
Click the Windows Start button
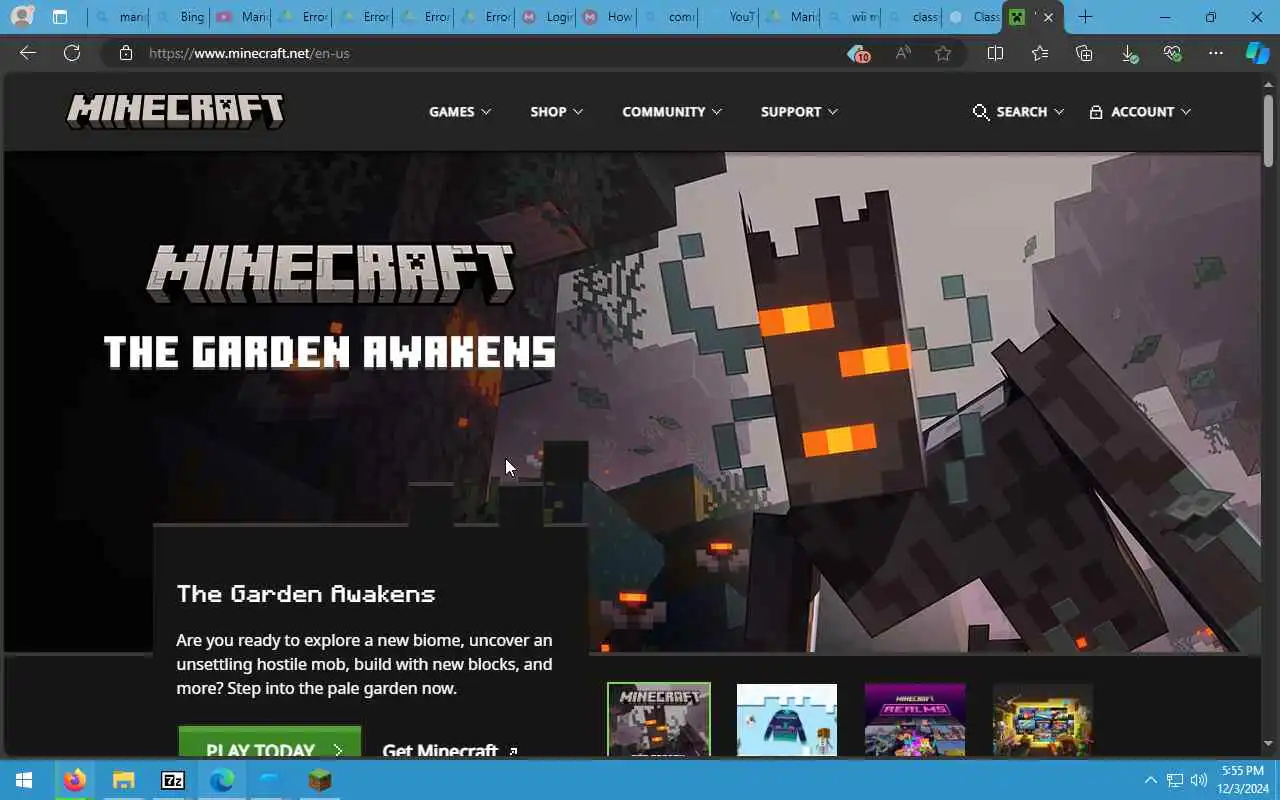(x=24, y=780)
